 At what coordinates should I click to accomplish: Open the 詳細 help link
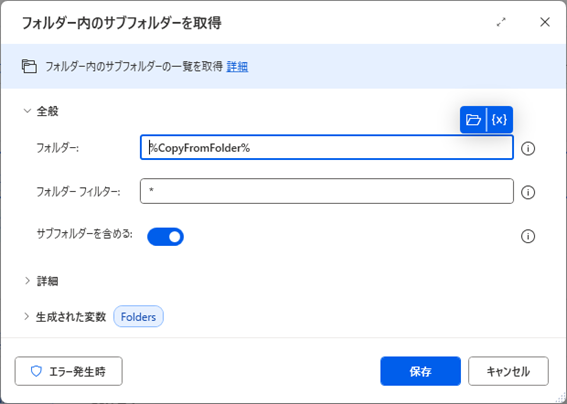(237, 67)
